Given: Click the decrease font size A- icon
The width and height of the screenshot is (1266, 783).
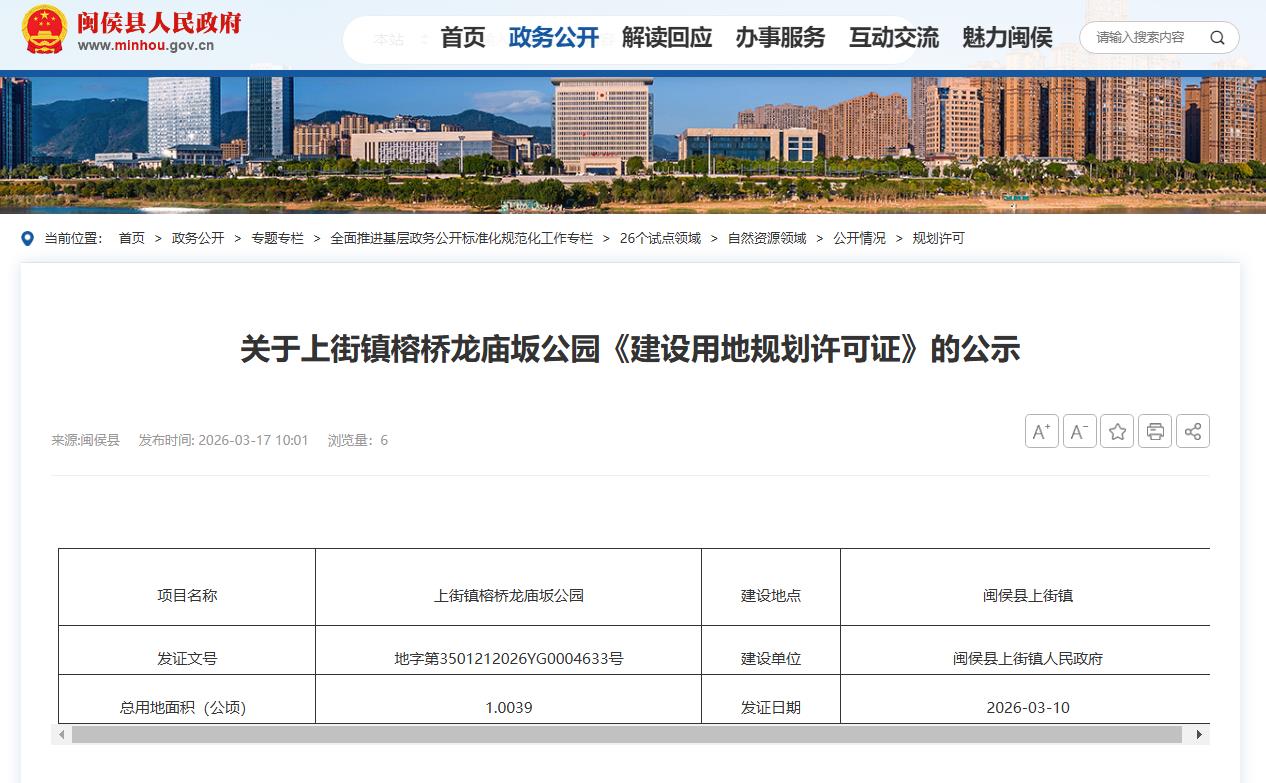Looking at the screenshot, I should pos(1079,431).
